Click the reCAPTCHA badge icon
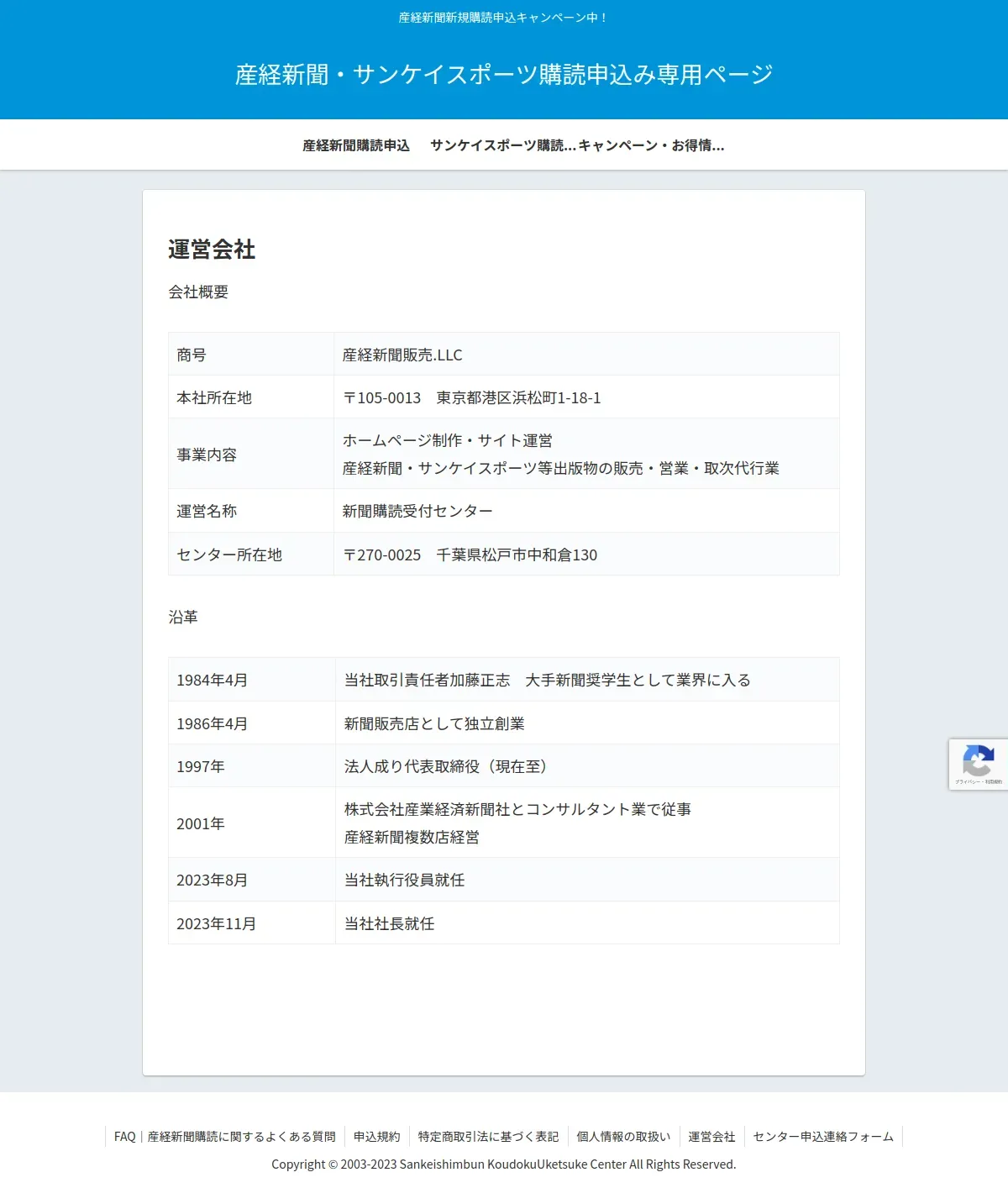The height and width of the screenshot is (1188, 1008). [978, 761]
